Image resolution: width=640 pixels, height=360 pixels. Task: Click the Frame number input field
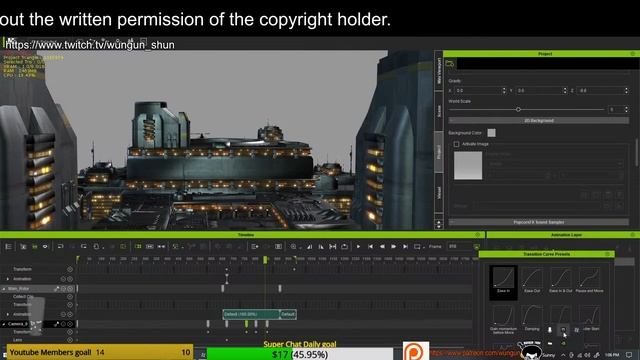pyautogui.click(x=459, y=247)
